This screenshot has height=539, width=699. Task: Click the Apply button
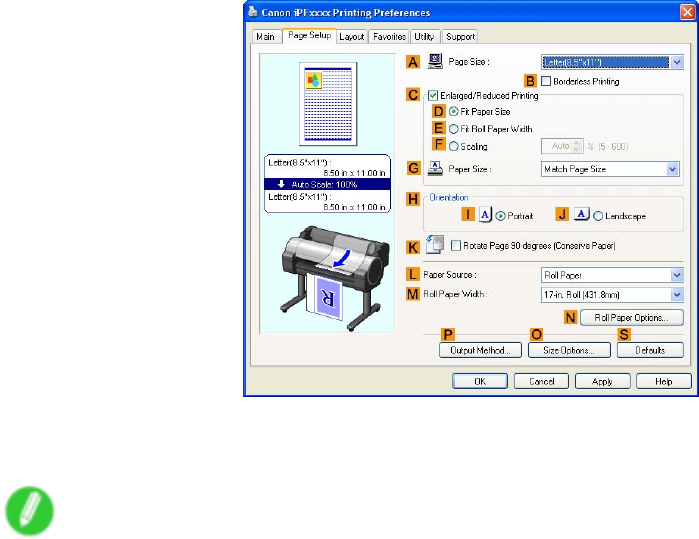point(602,381)
